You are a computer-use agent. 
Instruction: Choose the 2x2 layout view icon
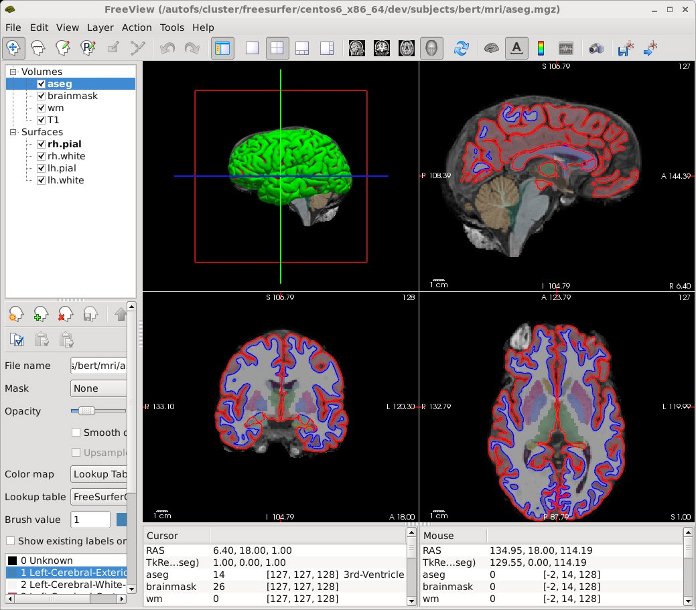[x=277, y=47]
